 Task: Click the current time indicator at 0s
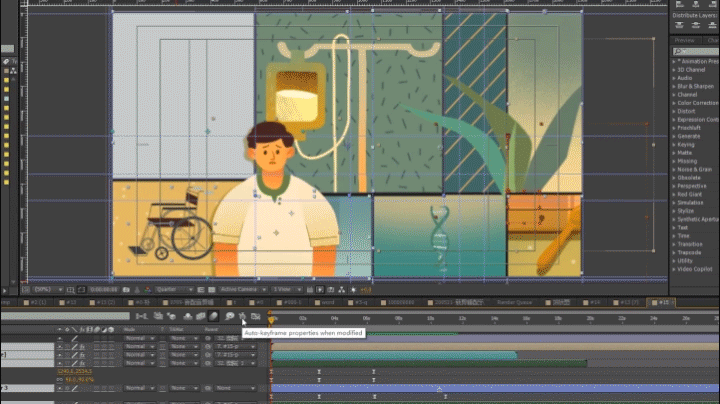[x=271, y=320]
